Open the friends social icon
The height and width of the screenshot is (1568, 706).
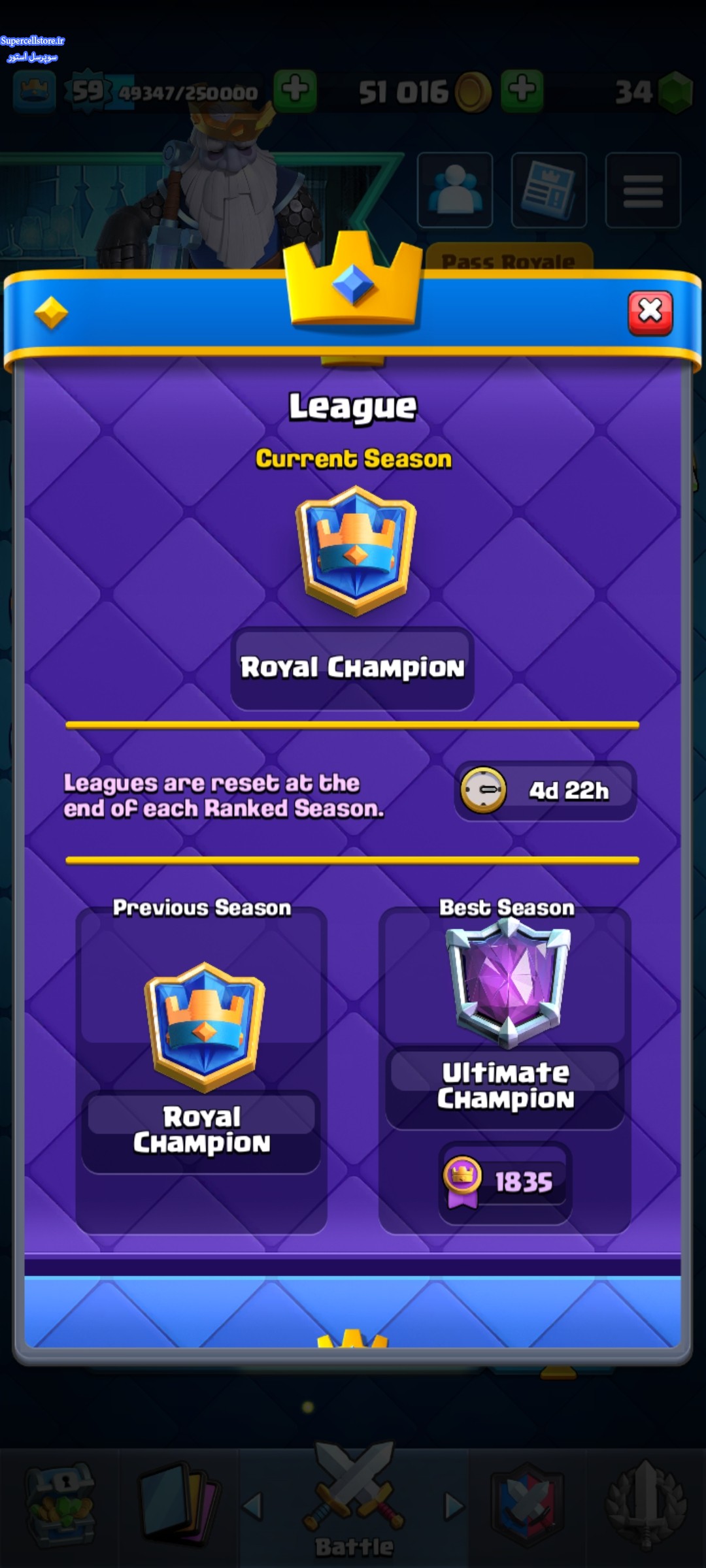point(455,189)
